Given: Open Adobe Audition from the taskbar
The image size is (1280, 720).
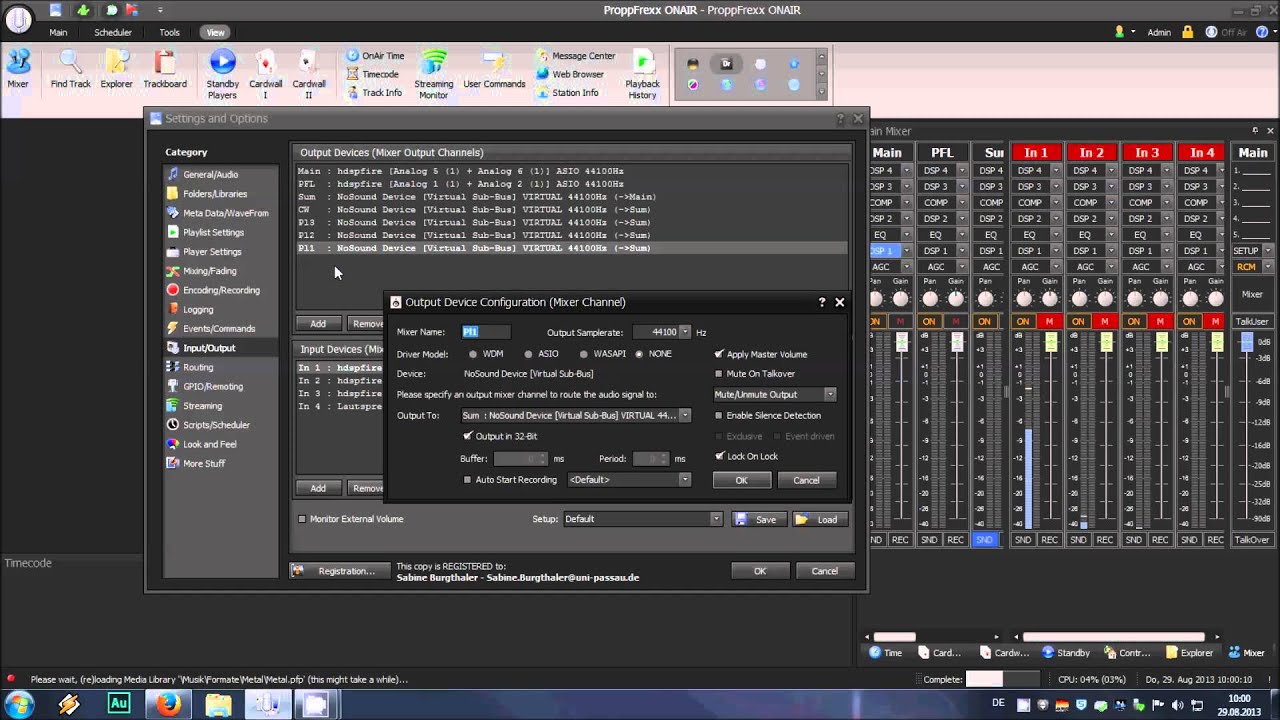Looking at the screenshot, I should coord(118,704).
